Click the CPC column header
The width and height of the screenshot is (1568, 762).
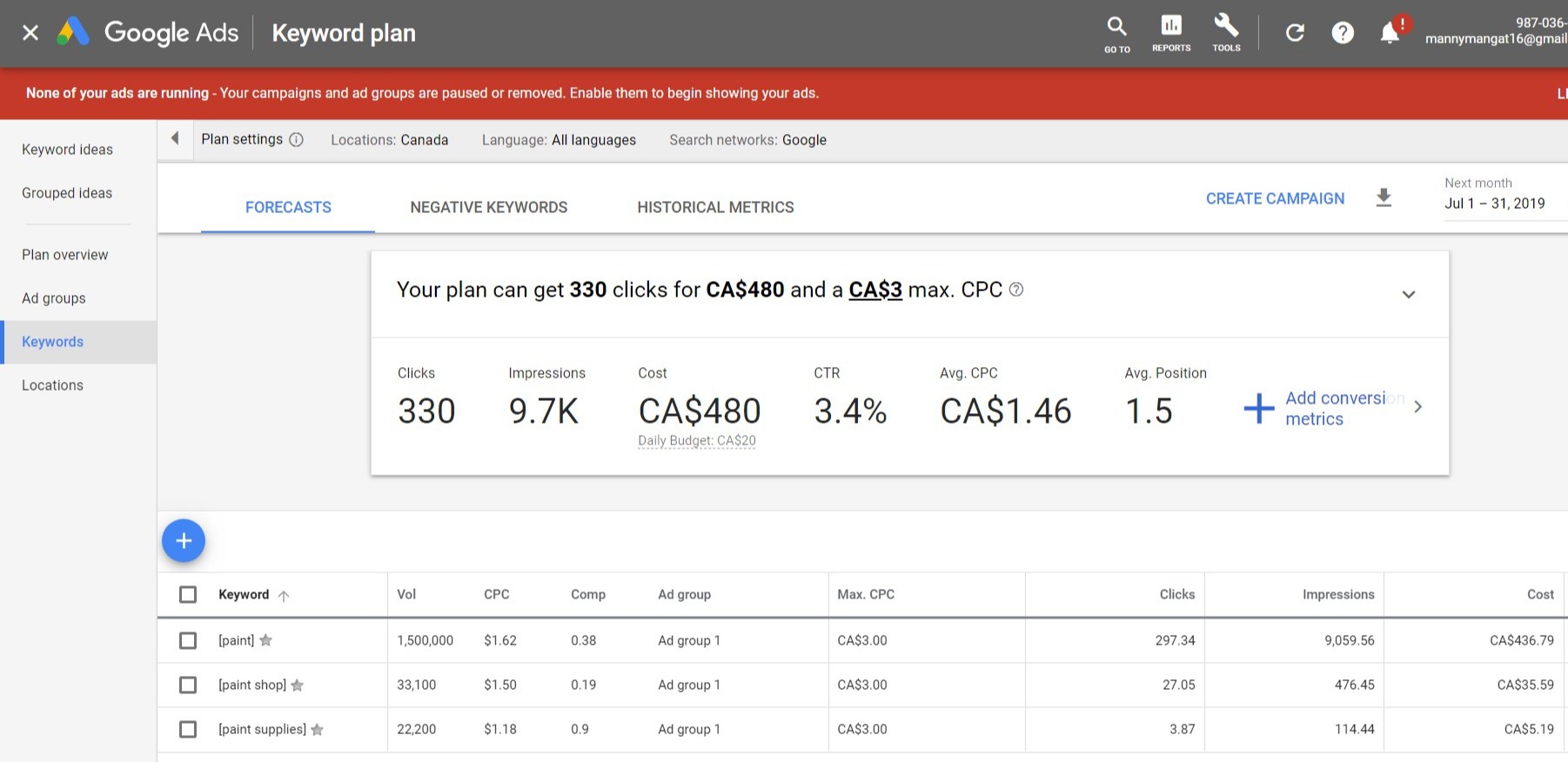497,594
